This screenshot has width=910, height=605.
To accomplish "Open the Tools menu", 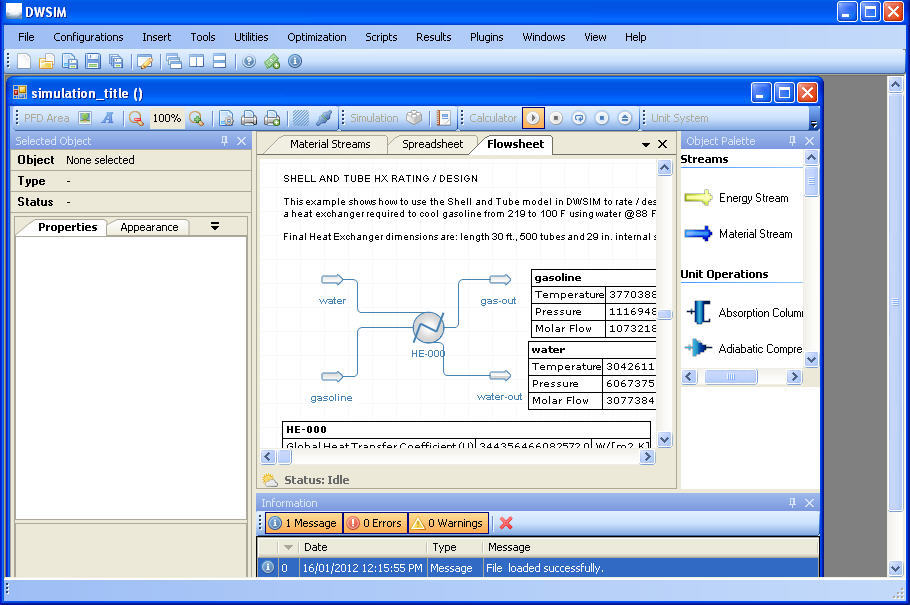I will point(203,37).
